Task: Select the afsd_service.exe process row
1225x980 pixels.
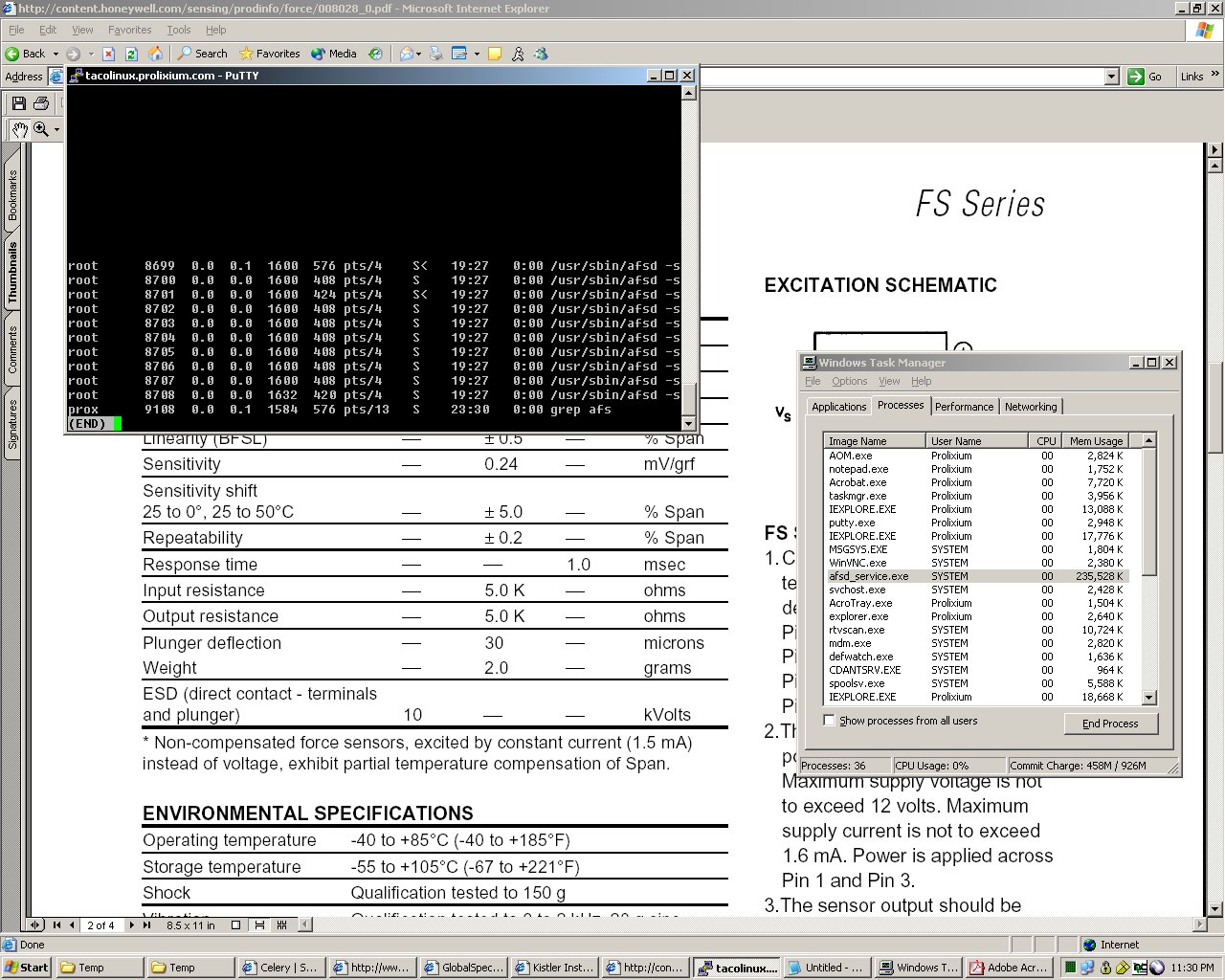Action: pos(977,576)
